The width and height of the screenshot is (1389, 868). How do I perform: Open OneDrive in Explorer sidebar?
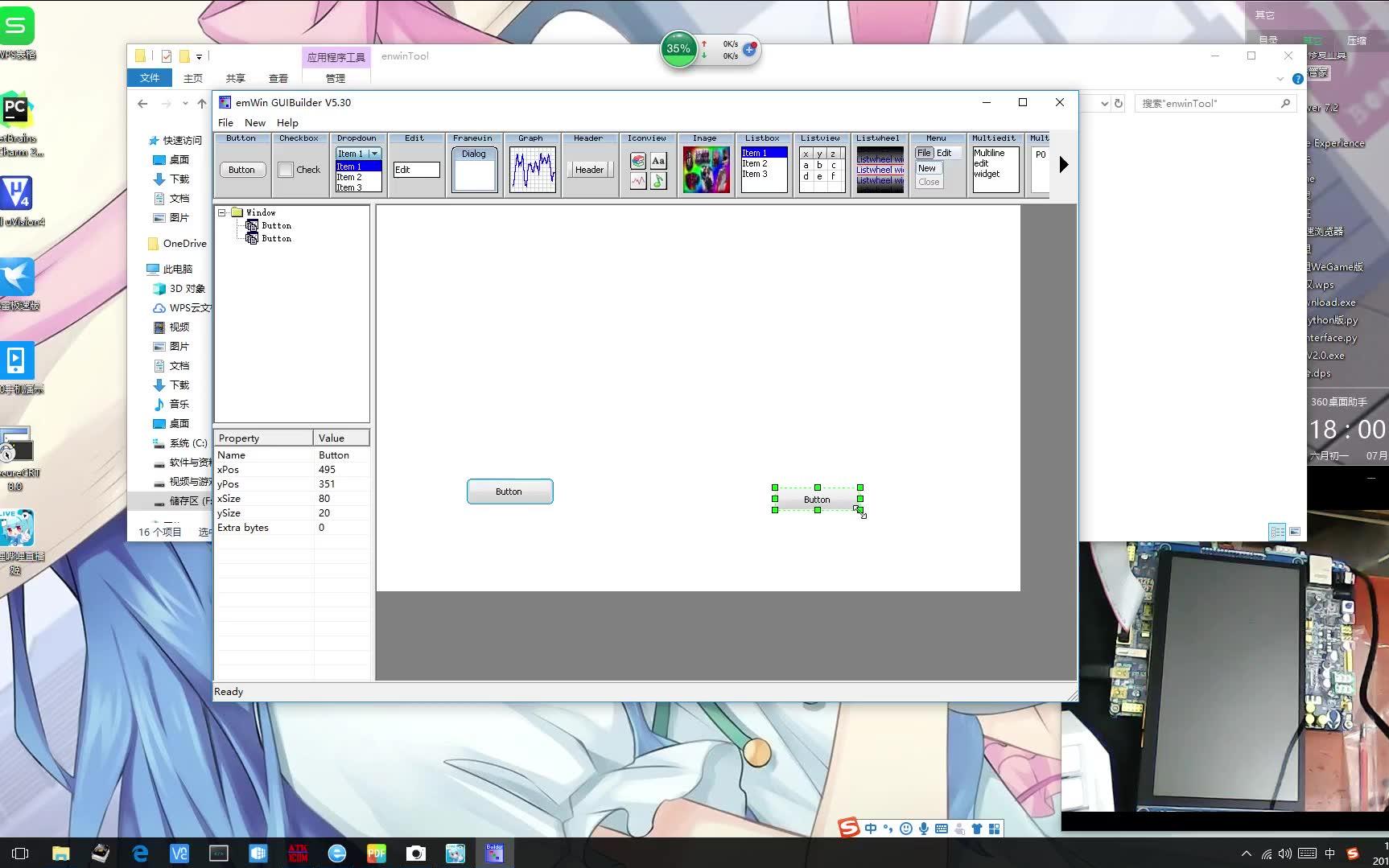[x=178, y=243]
